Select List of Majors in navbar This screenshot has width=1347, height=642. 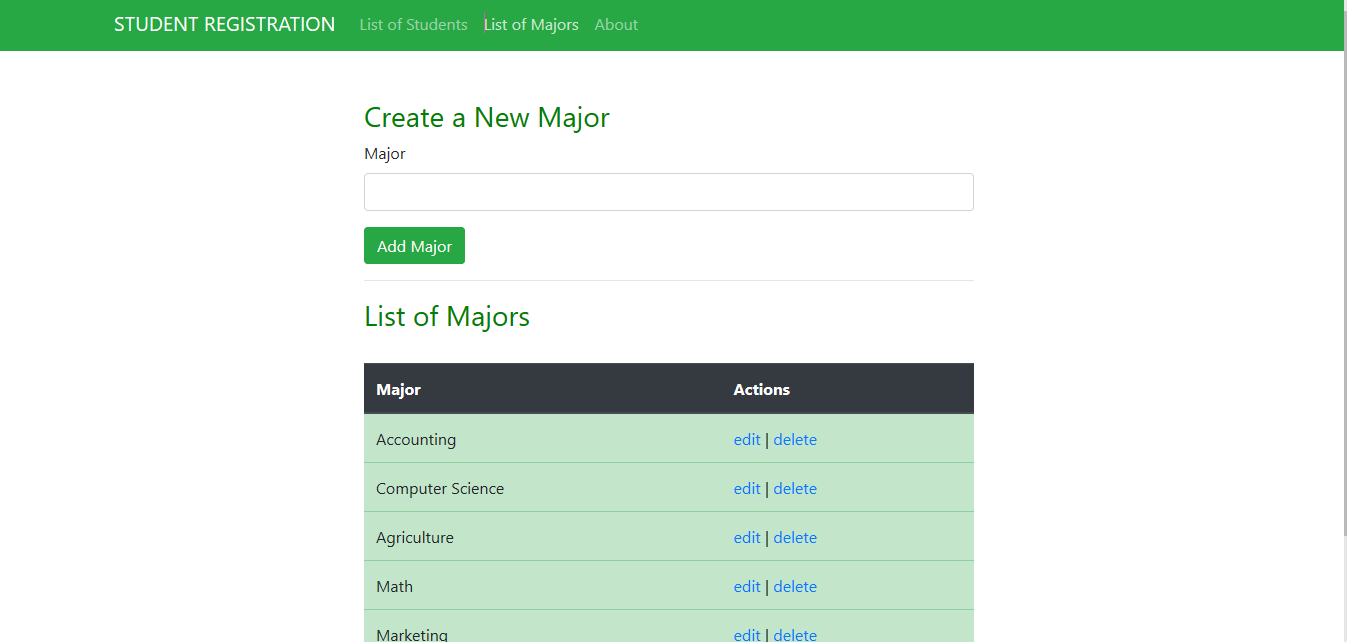click(x=531, y=25)
